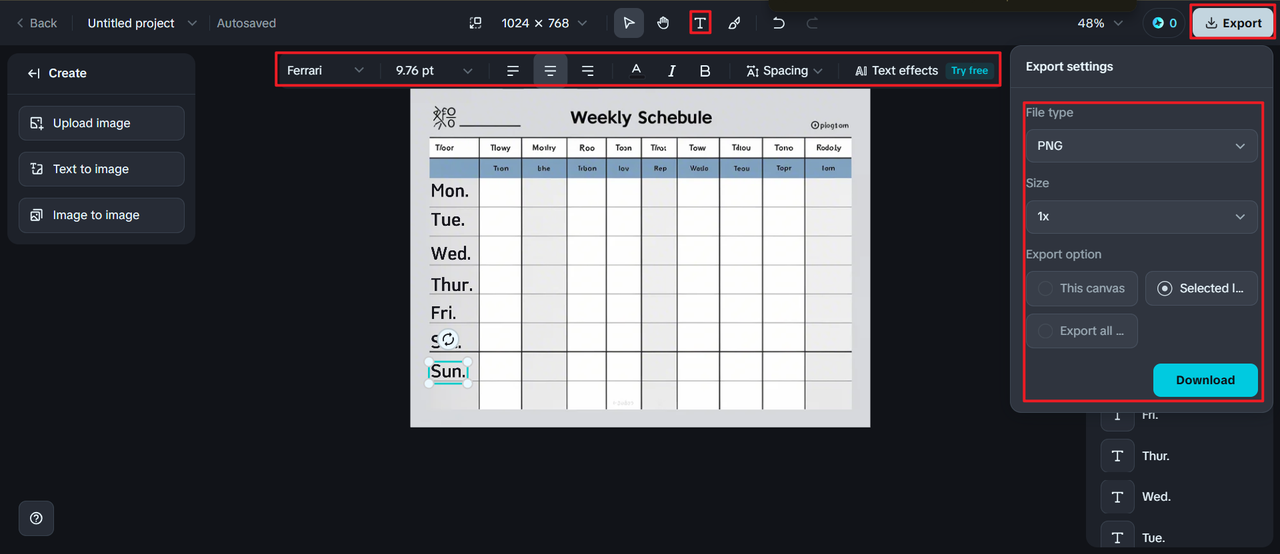Select the Text tool in top toolbar
This screenshot has height=554, width=1280.
tap(700, 23)
